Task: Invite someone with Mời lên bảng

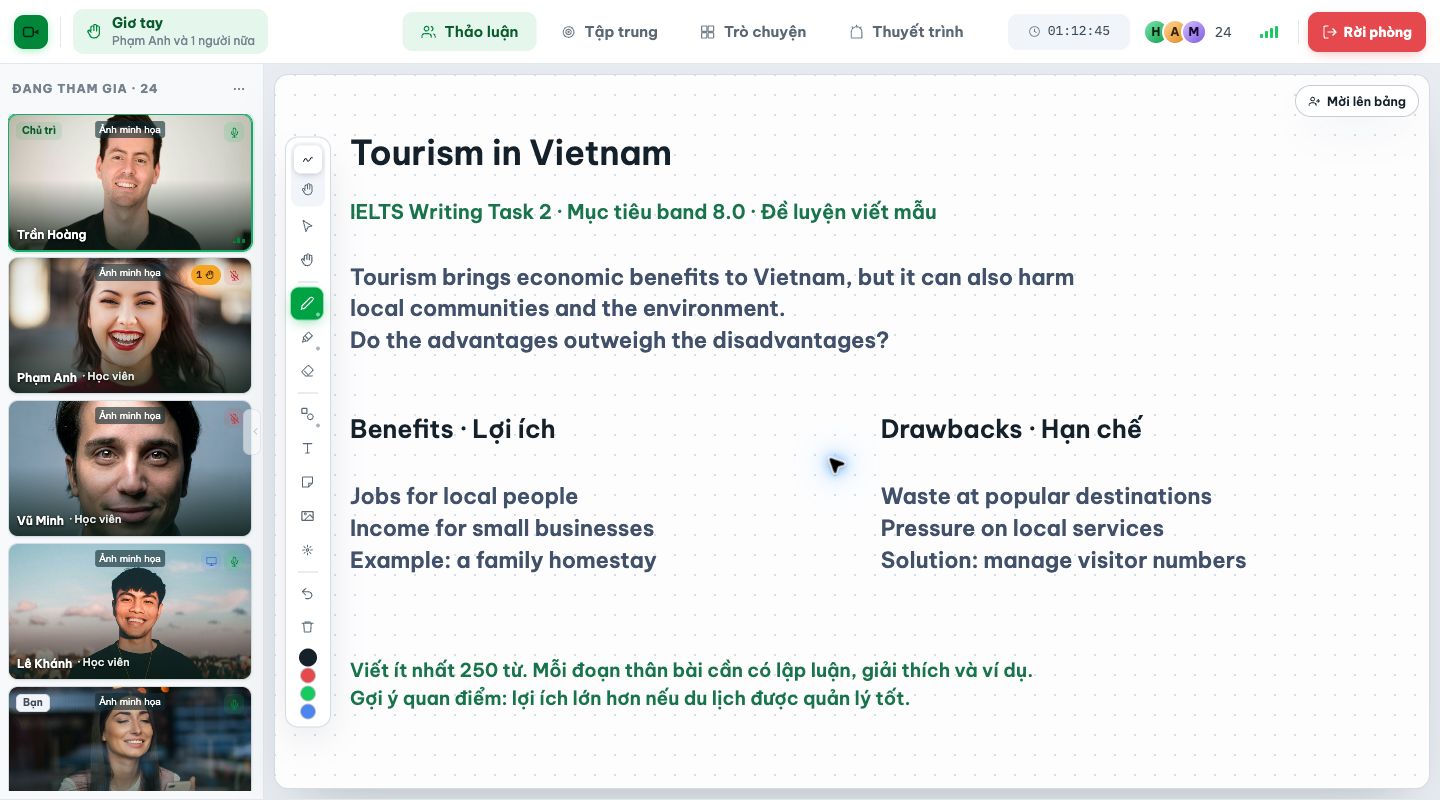Action: (1356, 101)
